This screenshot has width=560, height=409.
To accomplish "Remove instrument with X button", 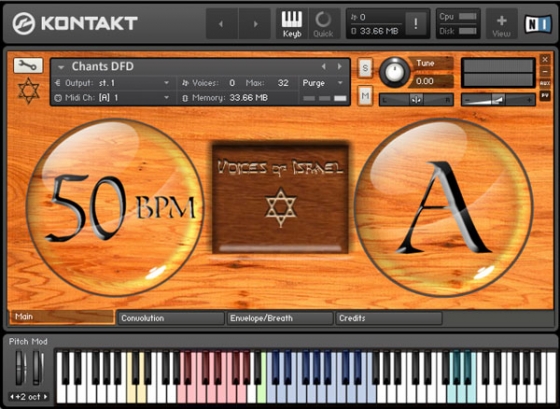I will point(545,59).
